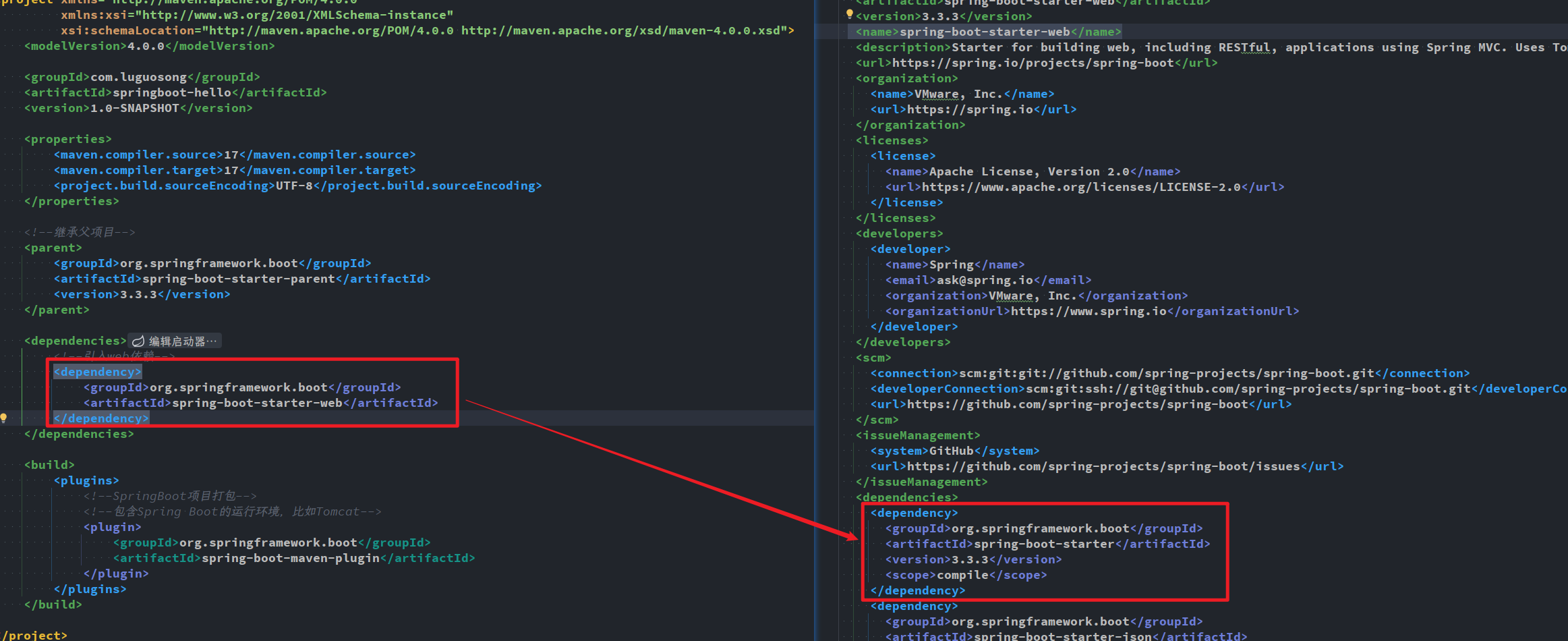Screen dimensions: 1568x641
Task: Follow the Apache LICENSE-2.0 URL
Action: [1081, 187]
